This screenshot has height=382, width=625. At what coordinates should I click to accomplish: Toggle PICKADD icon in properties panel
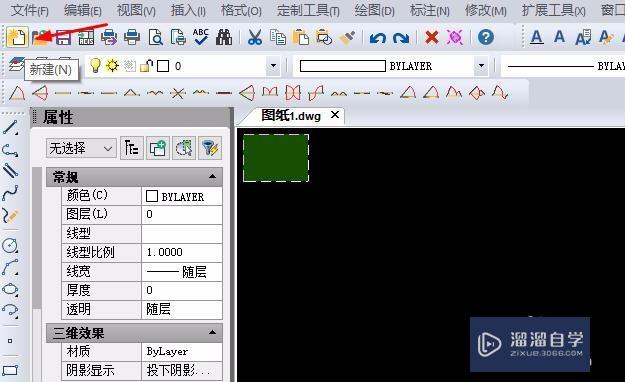click(158, 148)
